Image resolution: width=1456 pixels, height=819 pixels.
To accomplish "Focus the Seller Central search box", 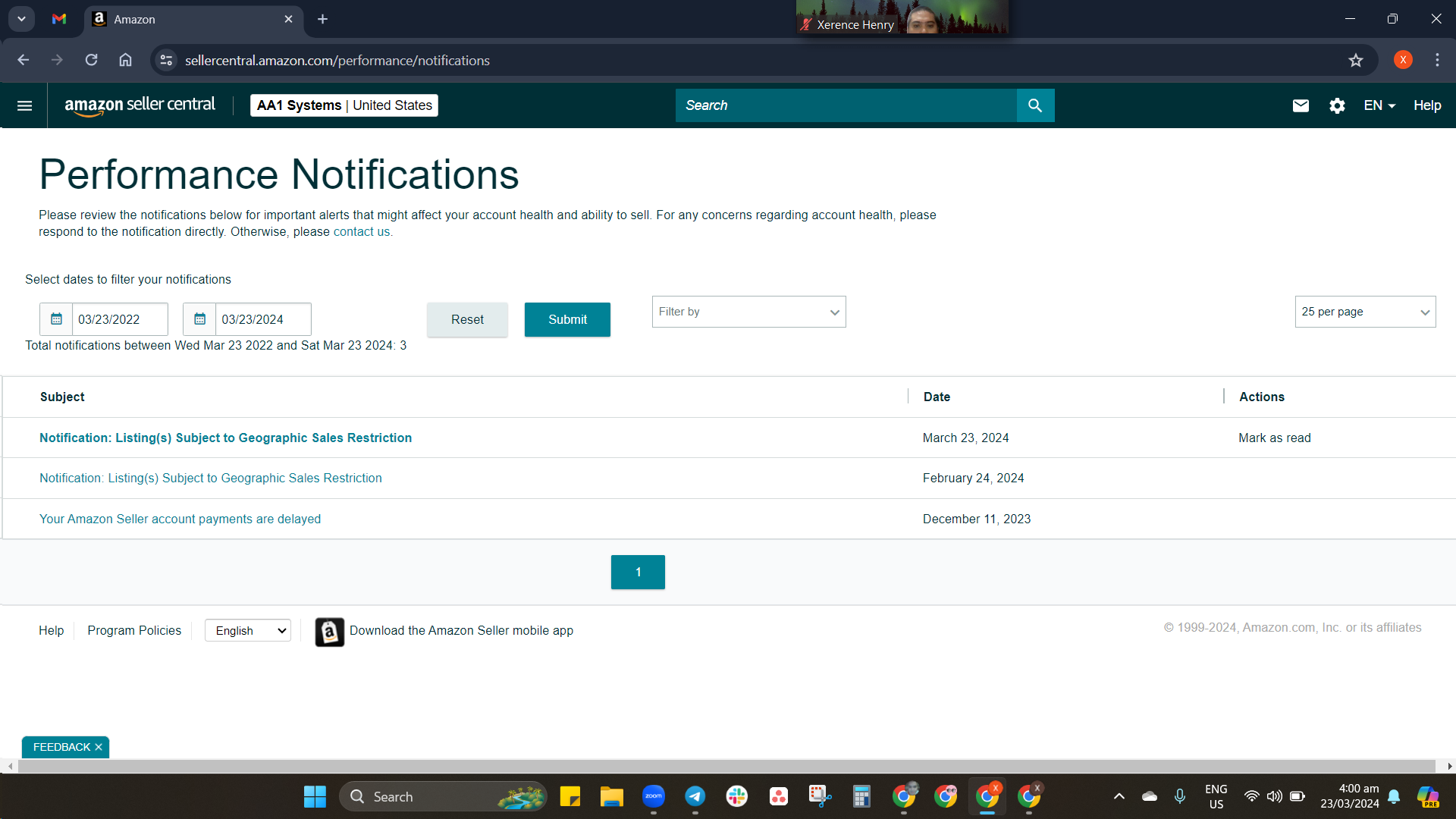I will click(846, 105).
